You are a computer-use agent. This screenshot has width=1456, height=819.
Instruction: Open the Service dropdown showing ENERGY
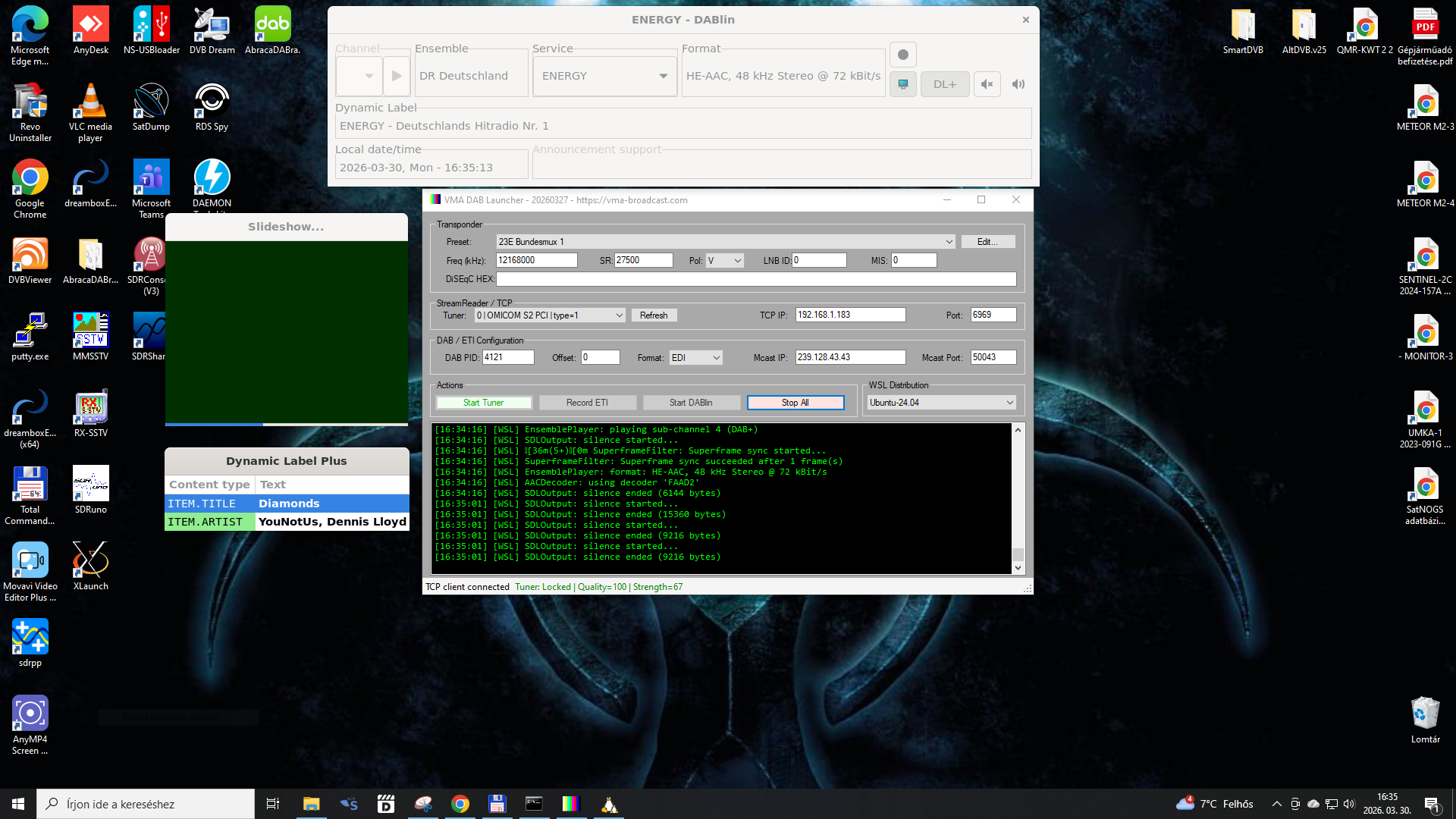tap(604, 76)
